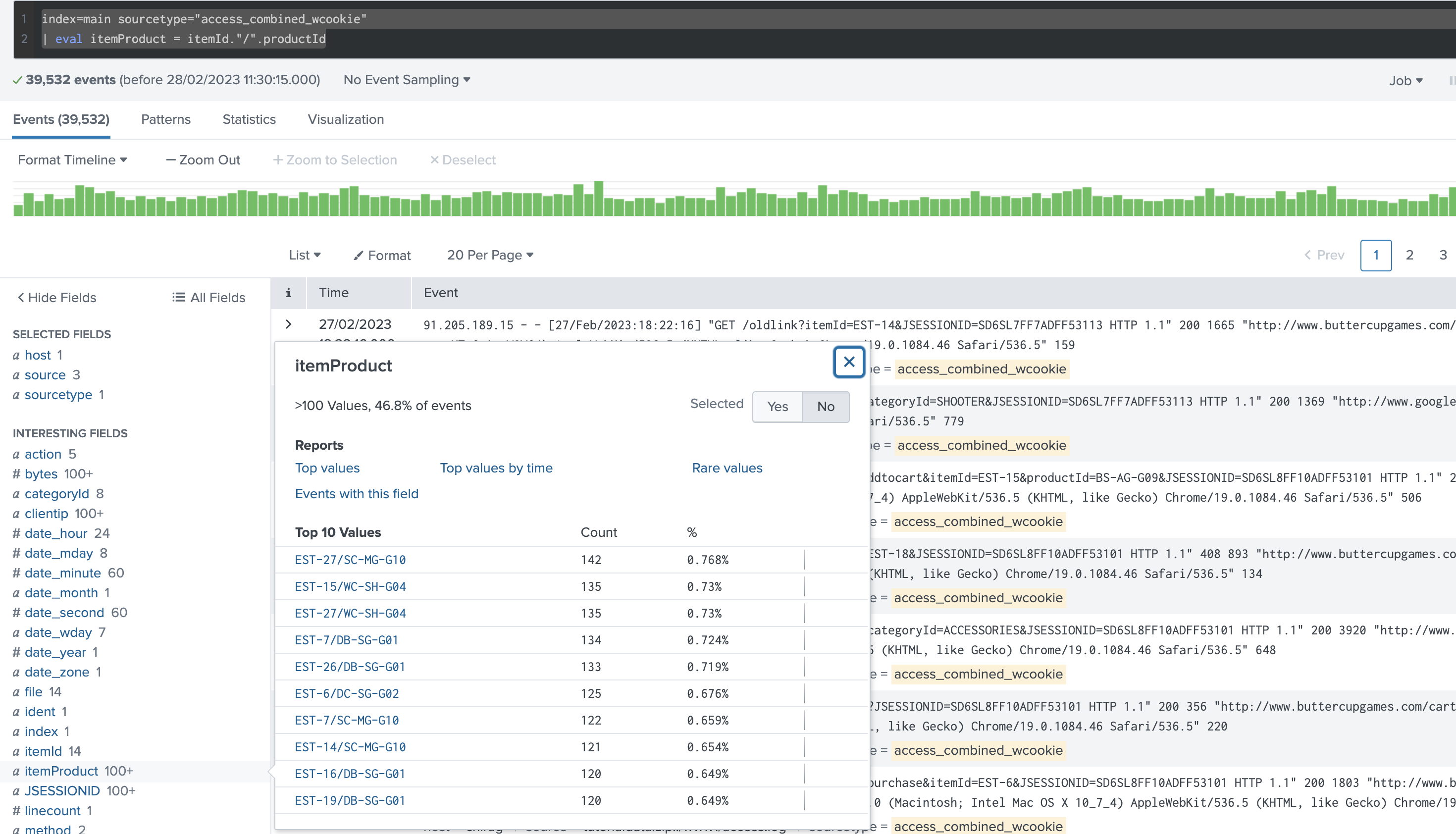The height and width of the screenshot is (834, 1456).
Task: Click the info column header icon
Action: tap(289, 292)
